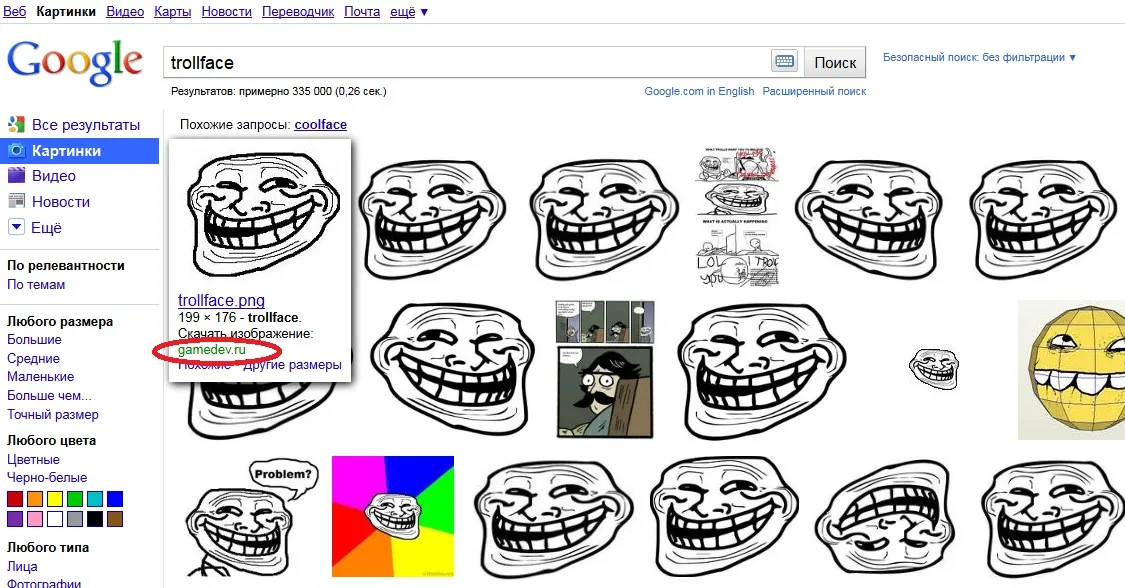Image resolution: width=1125 pixels, height=588 pixels.
Task: Pick the yellow color swatch
Action: [x=55, y=498]
